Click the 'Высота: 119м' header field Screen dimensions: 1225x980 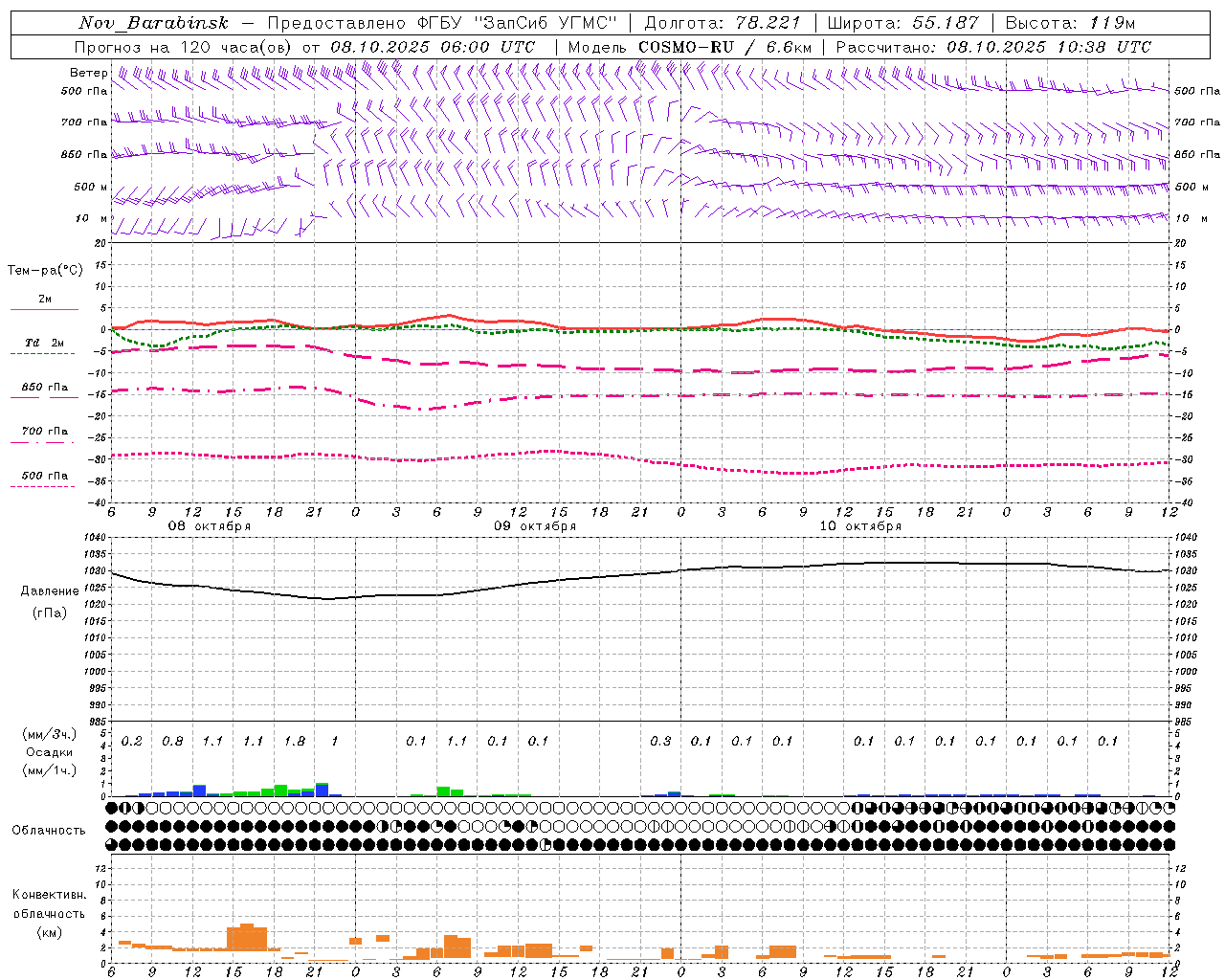coord(1070,23)
